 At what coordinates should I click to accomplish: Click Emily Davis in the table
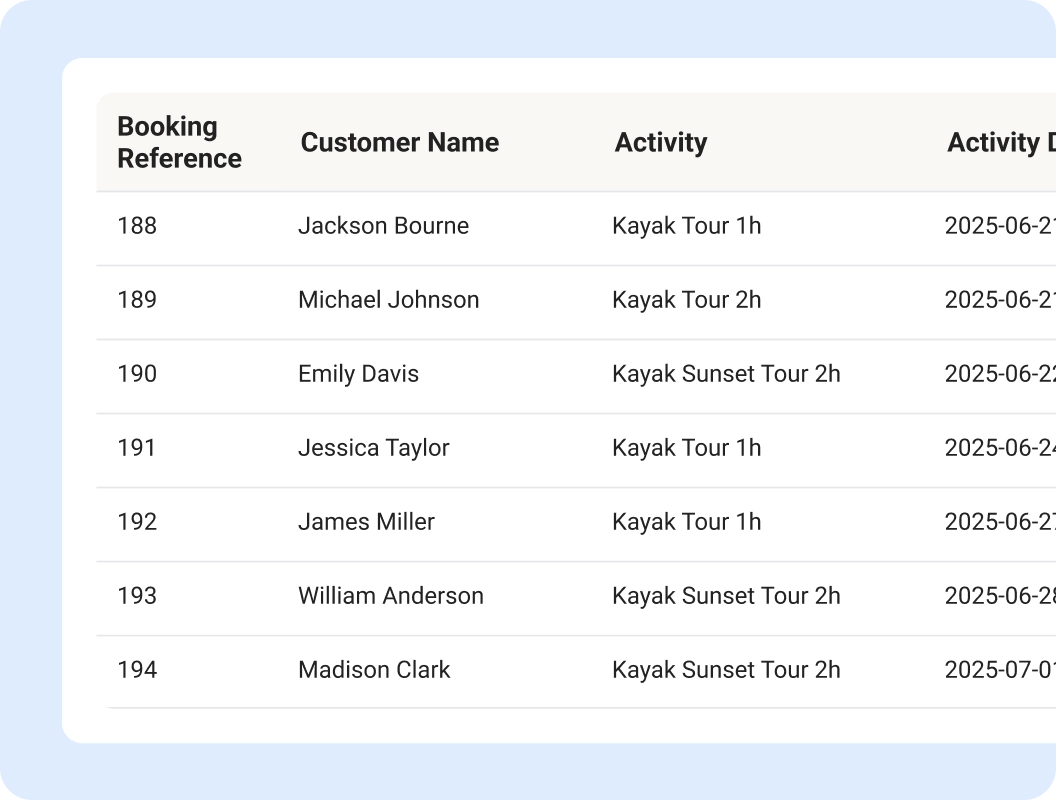[358, 374]
